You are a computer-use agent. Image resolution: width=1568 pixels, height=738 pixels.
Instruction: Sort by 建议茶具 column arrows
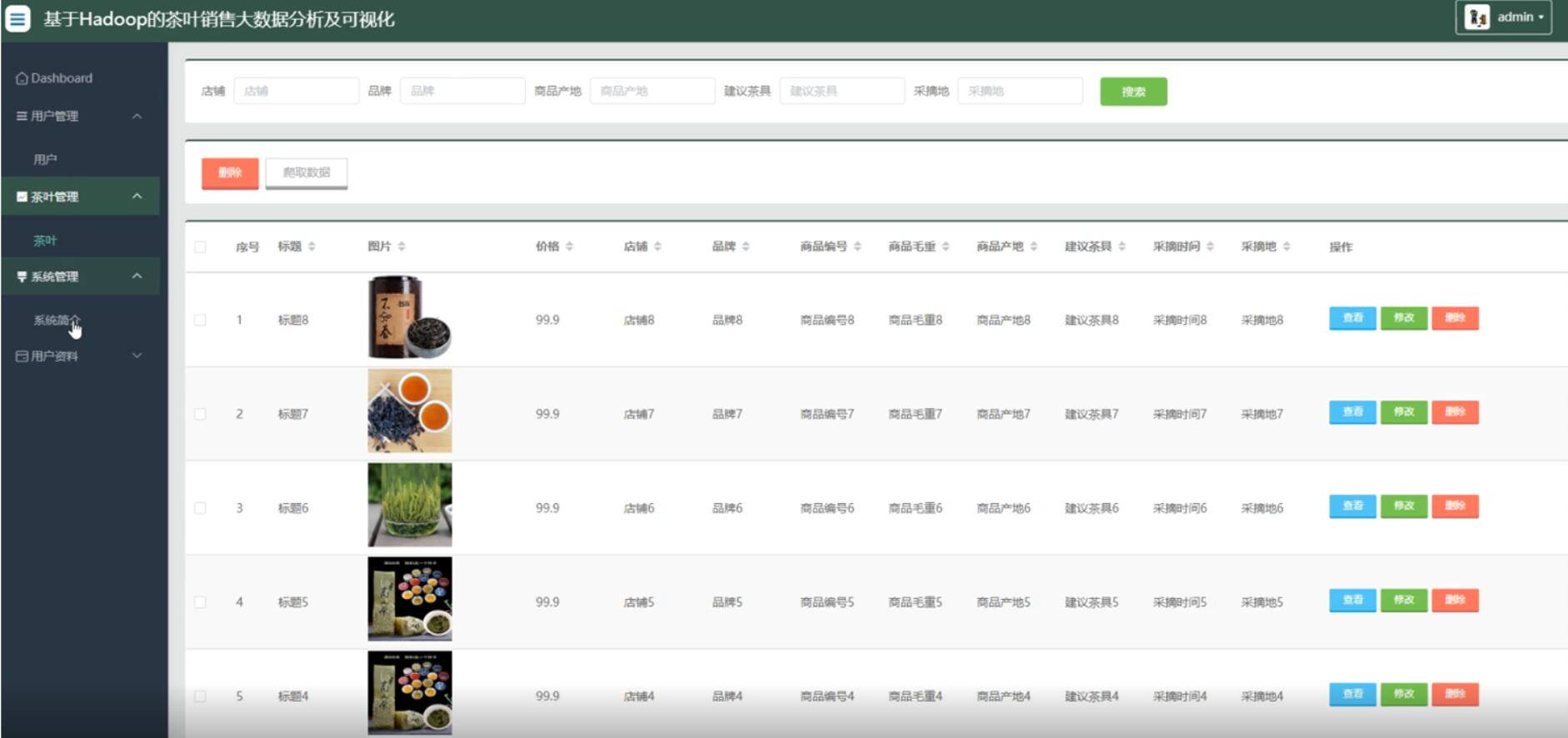point(1122,247)
